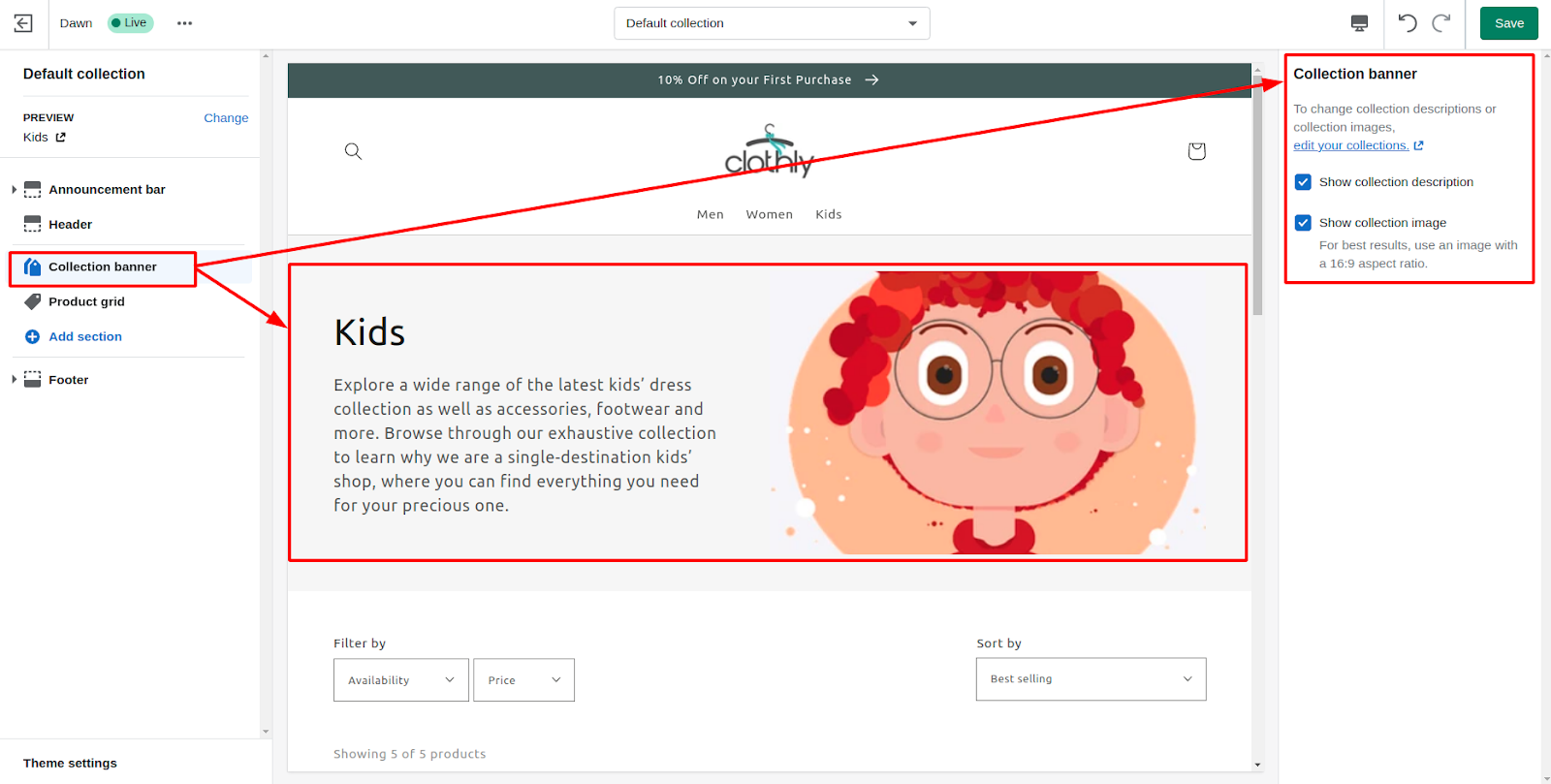Viewport: 1551px width, 784px height.
Task: Open the Women navigation menu
Action: click(770, 214)
